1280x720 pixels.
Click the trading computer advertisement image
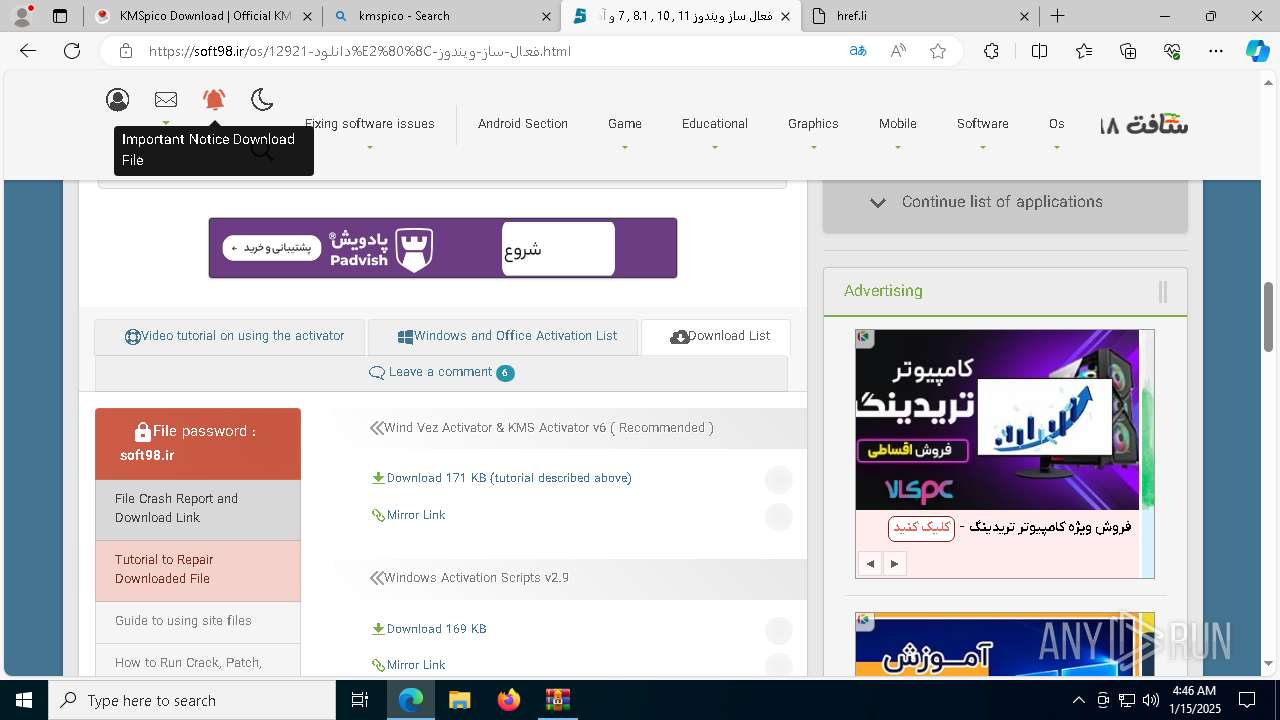tap(997, 420)
